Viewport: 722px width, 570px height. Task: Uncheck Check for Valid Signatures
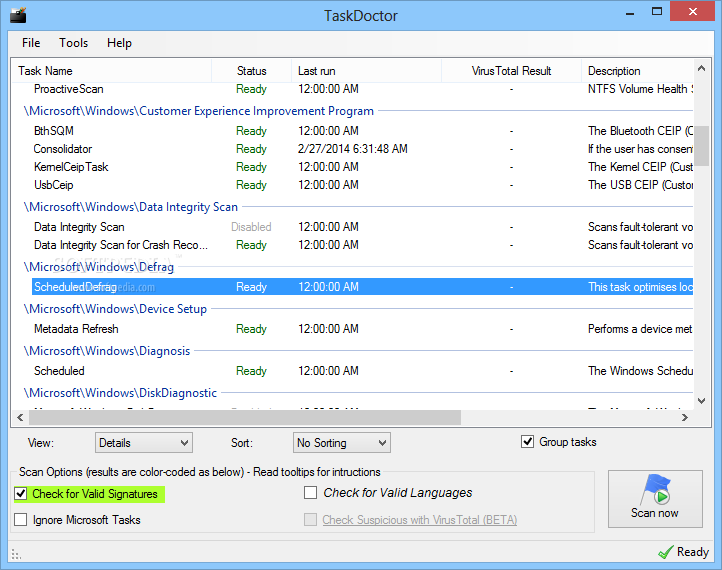(21, 494)
